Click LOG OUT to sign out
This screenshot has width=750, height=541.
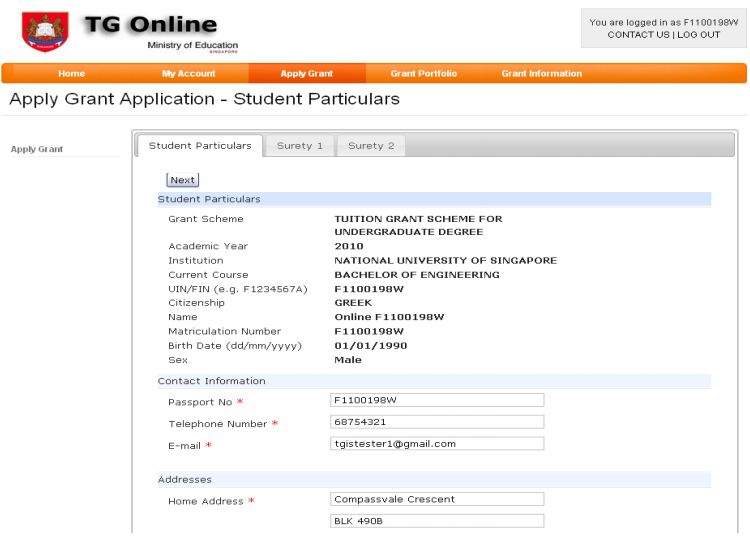[698, 35]
